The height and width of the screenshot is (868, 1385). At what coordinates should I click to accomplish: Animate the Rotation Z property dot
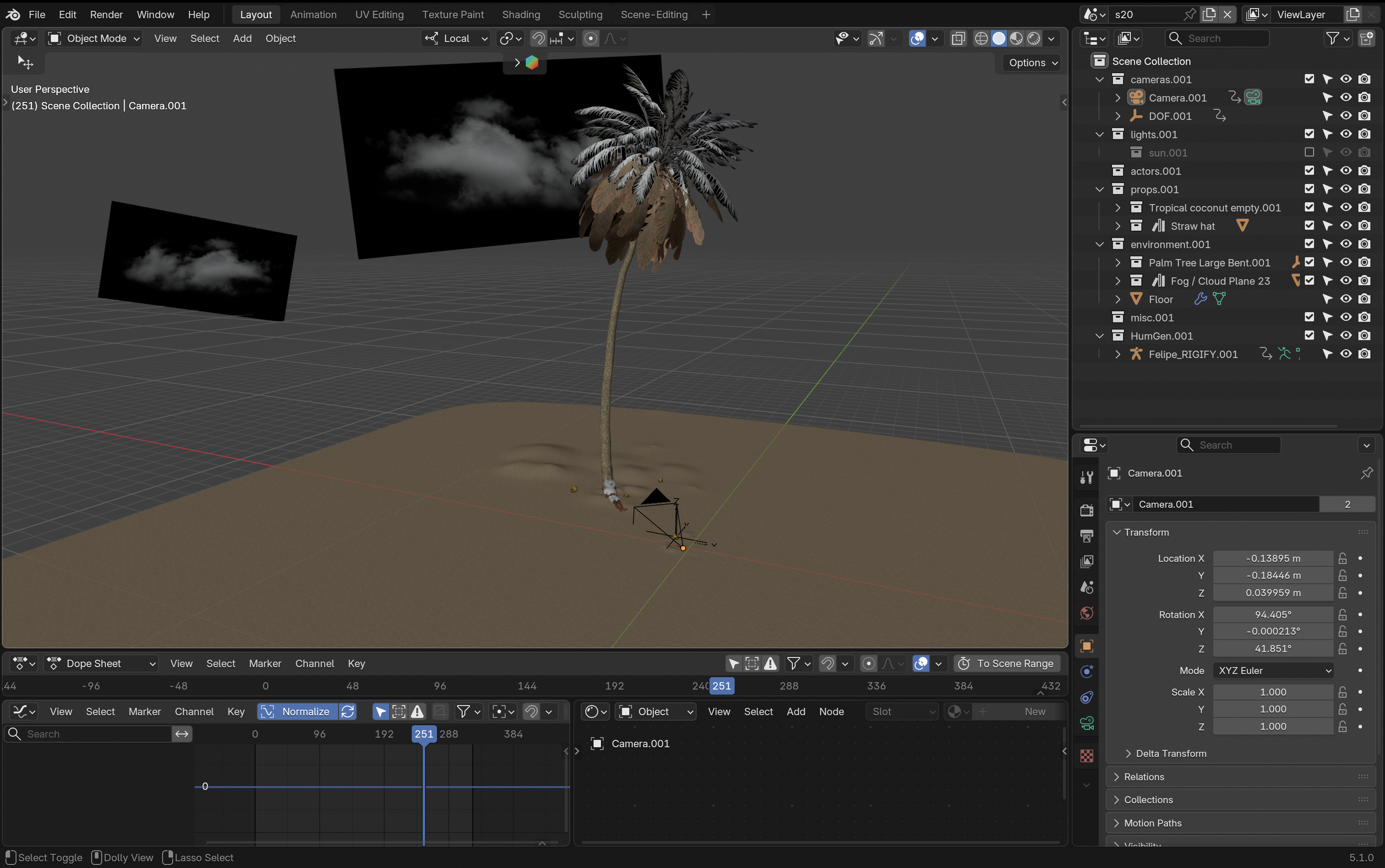click(1360, 649)
